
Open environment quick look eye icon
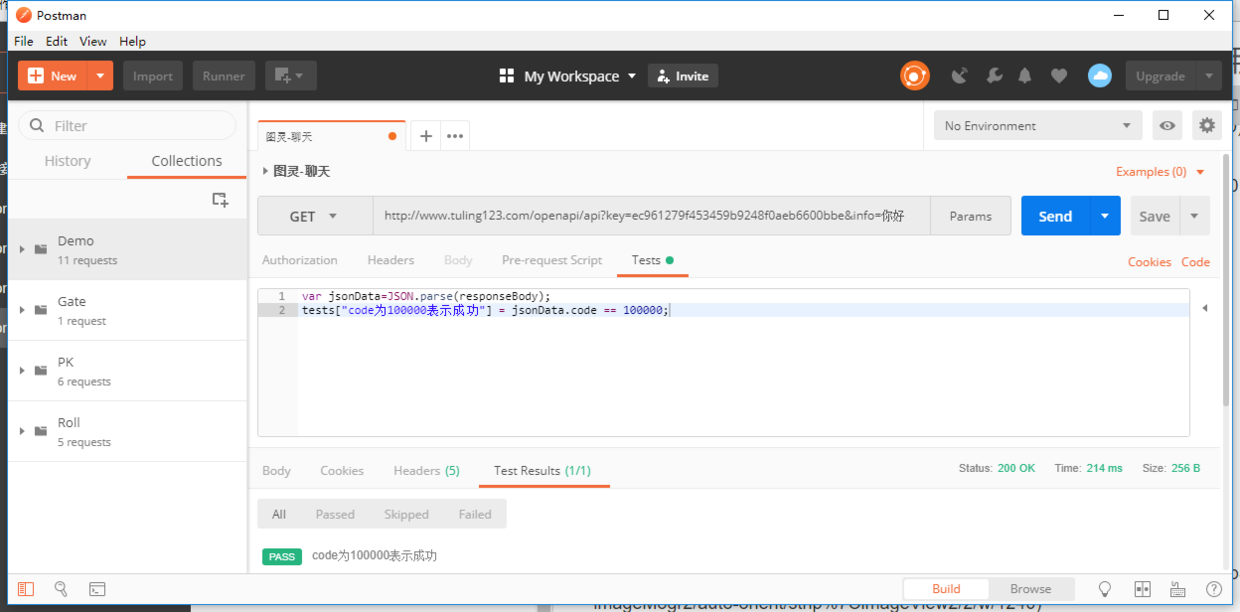pos(1167,126)
